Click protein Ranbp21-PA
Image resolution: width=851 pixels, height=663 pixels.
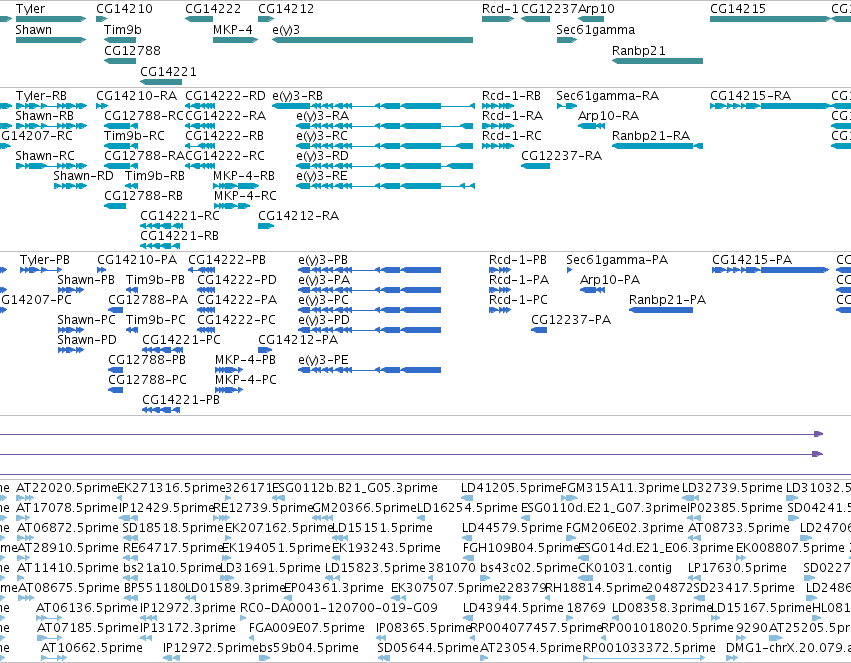click(x=661, y=310)
